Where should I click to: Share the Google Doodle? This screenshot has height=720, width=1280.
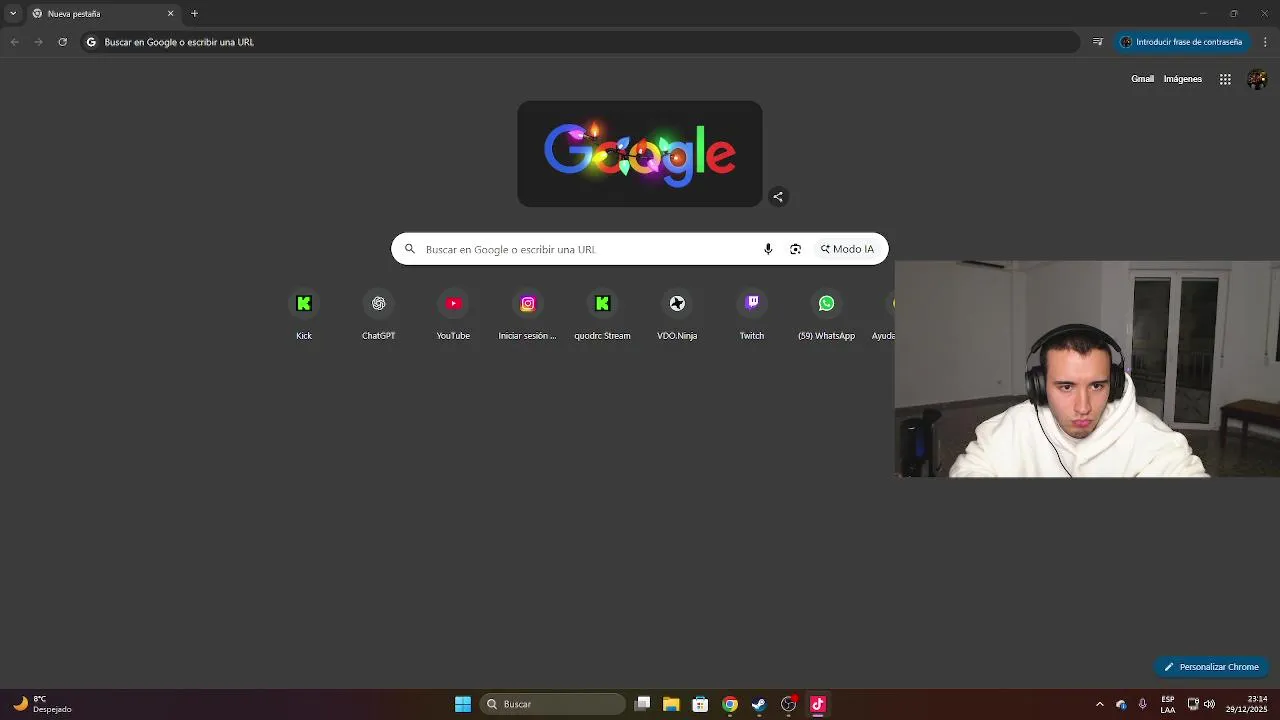[778, 197]
